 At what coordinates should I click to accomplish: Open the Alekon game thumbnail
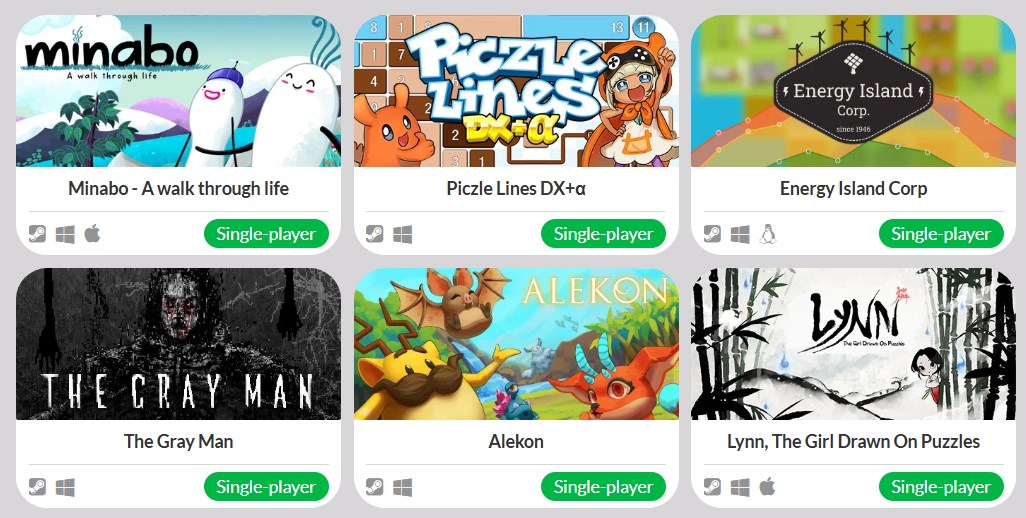click(x=516, y=344)
